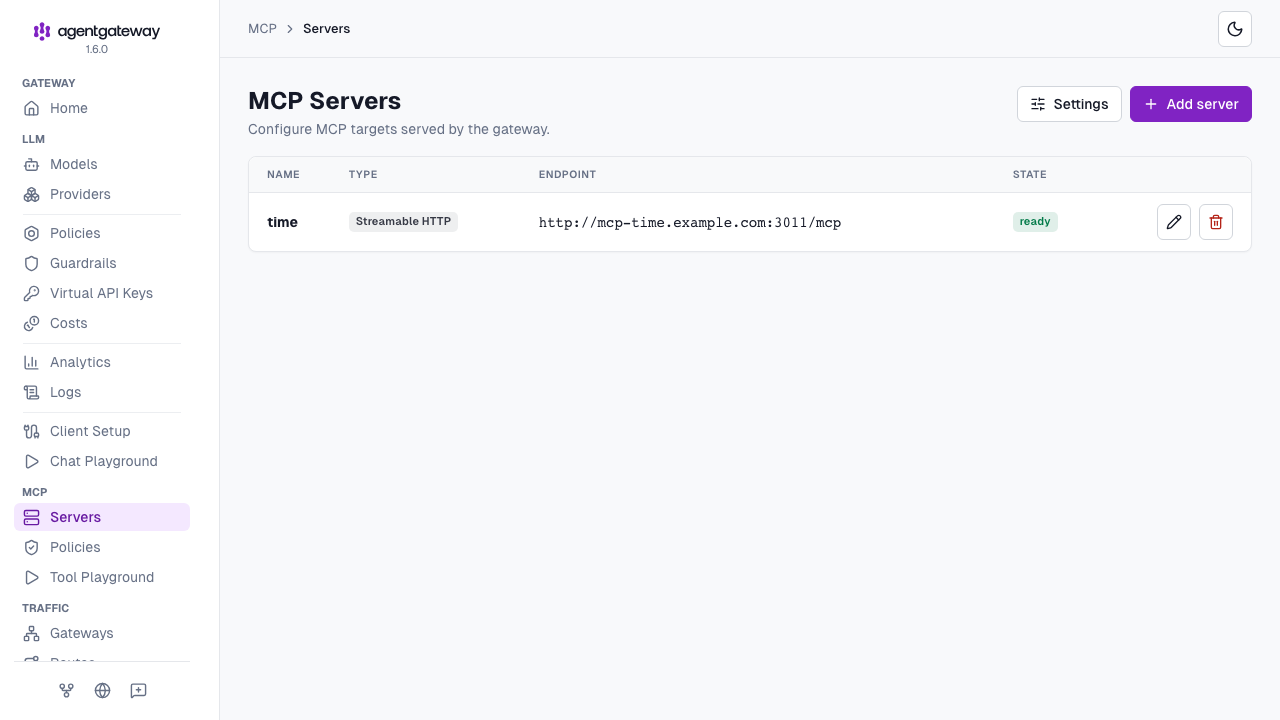The width and height of the screenshot is (1280, 720).
Task: Click the feedback message-plus icon
Action: (x=139, y=690)
